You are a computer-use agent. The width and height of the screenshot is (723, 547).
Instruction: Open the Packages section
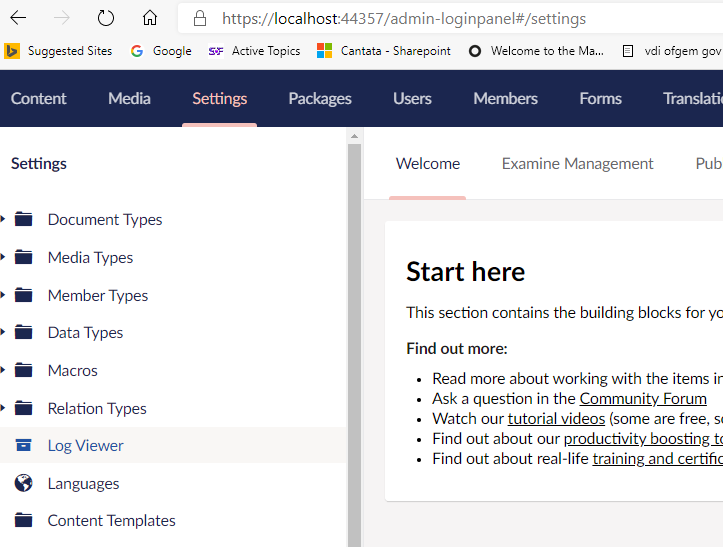click(320, 98)
